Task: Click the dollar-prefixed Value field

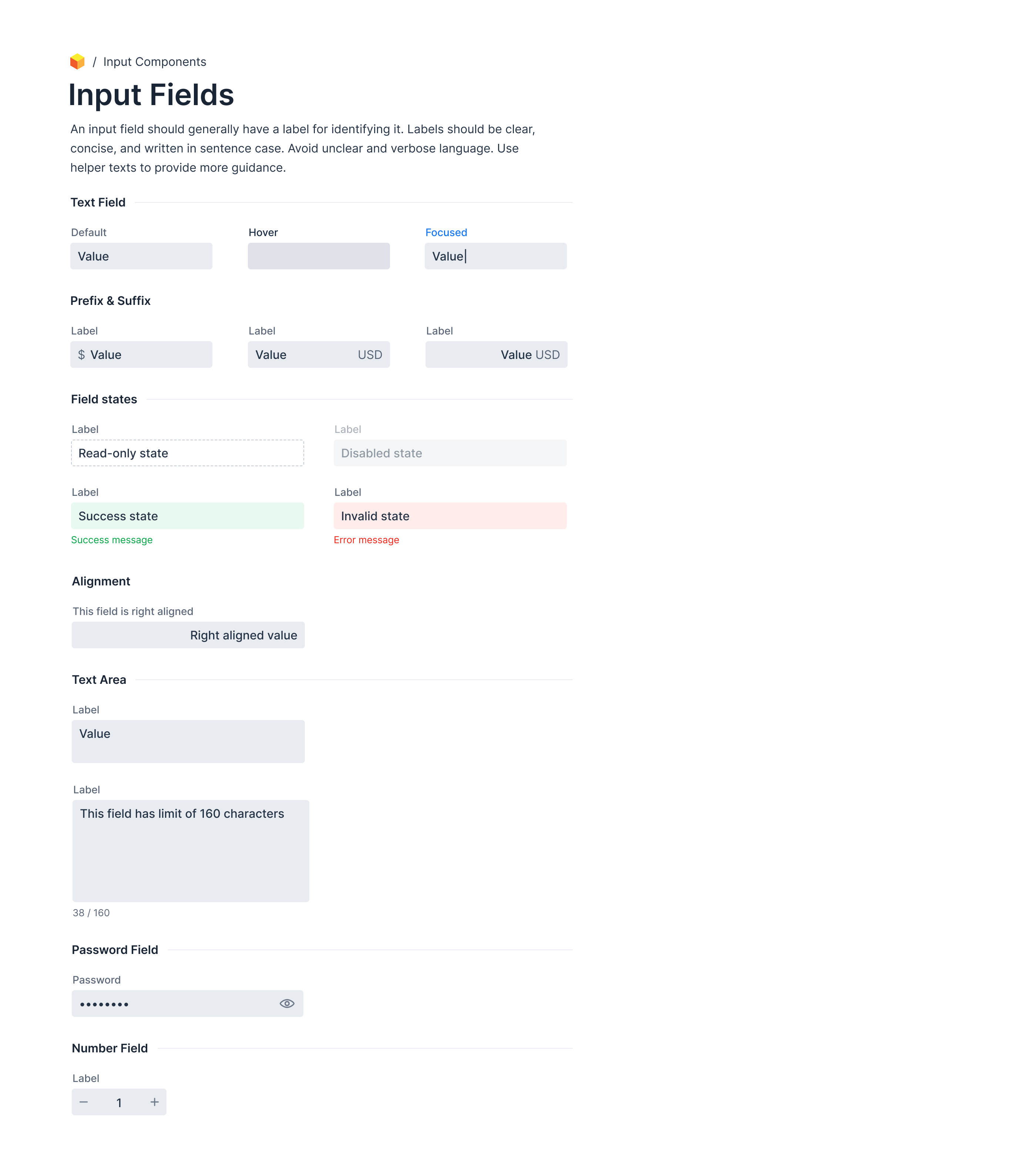Action: pyautogui.click(x=141, y=354)
